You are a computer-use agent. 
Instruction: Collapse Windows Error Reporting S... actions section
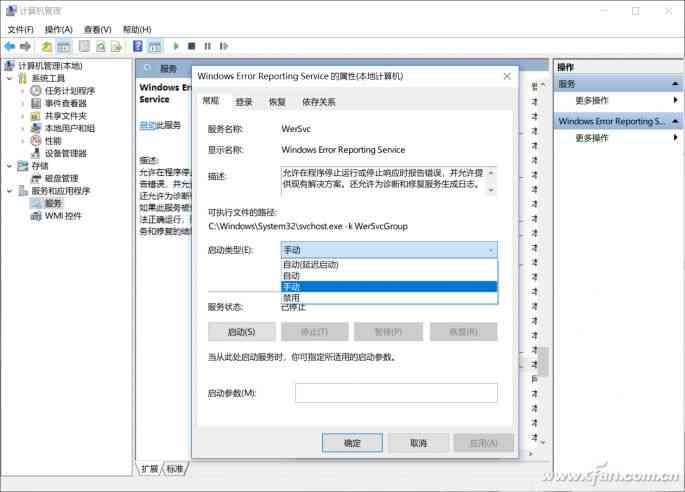(675, 121)
